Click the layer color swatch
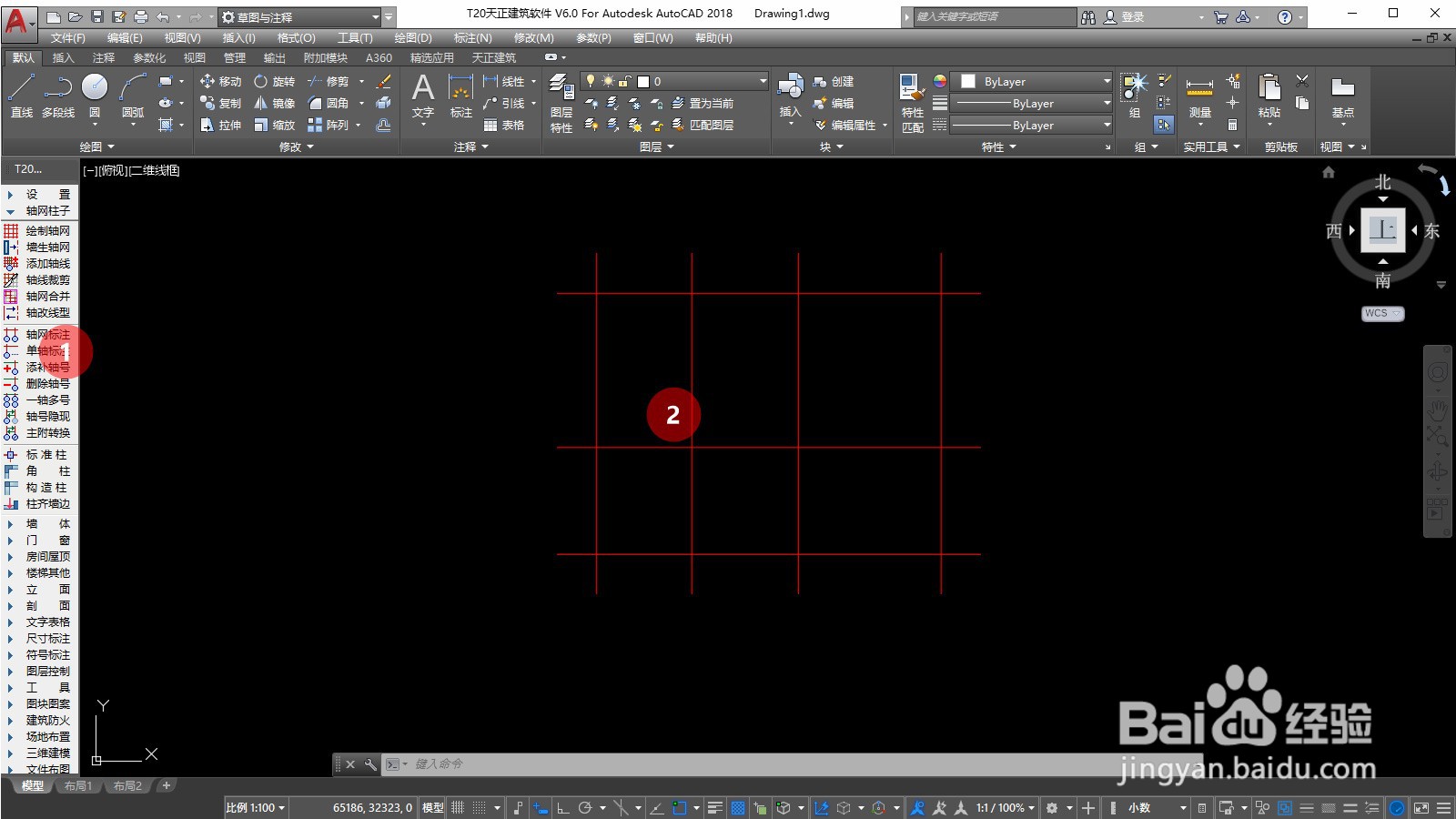 tap(643, 81)
